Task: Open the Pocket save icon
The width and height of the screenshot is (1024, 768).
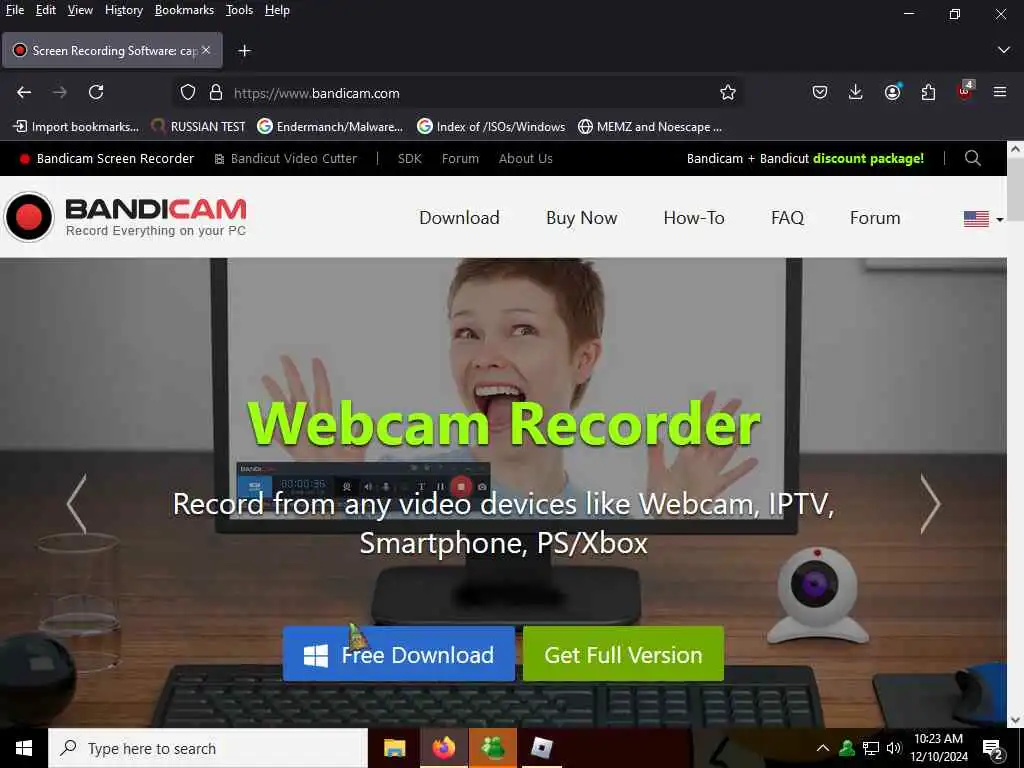Action: click(820, 93)
